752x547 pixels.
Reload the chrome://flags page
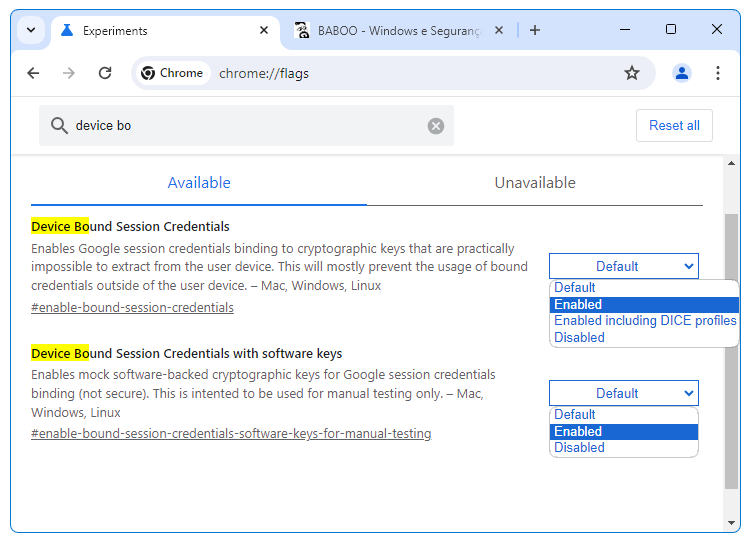coord(105,73)
